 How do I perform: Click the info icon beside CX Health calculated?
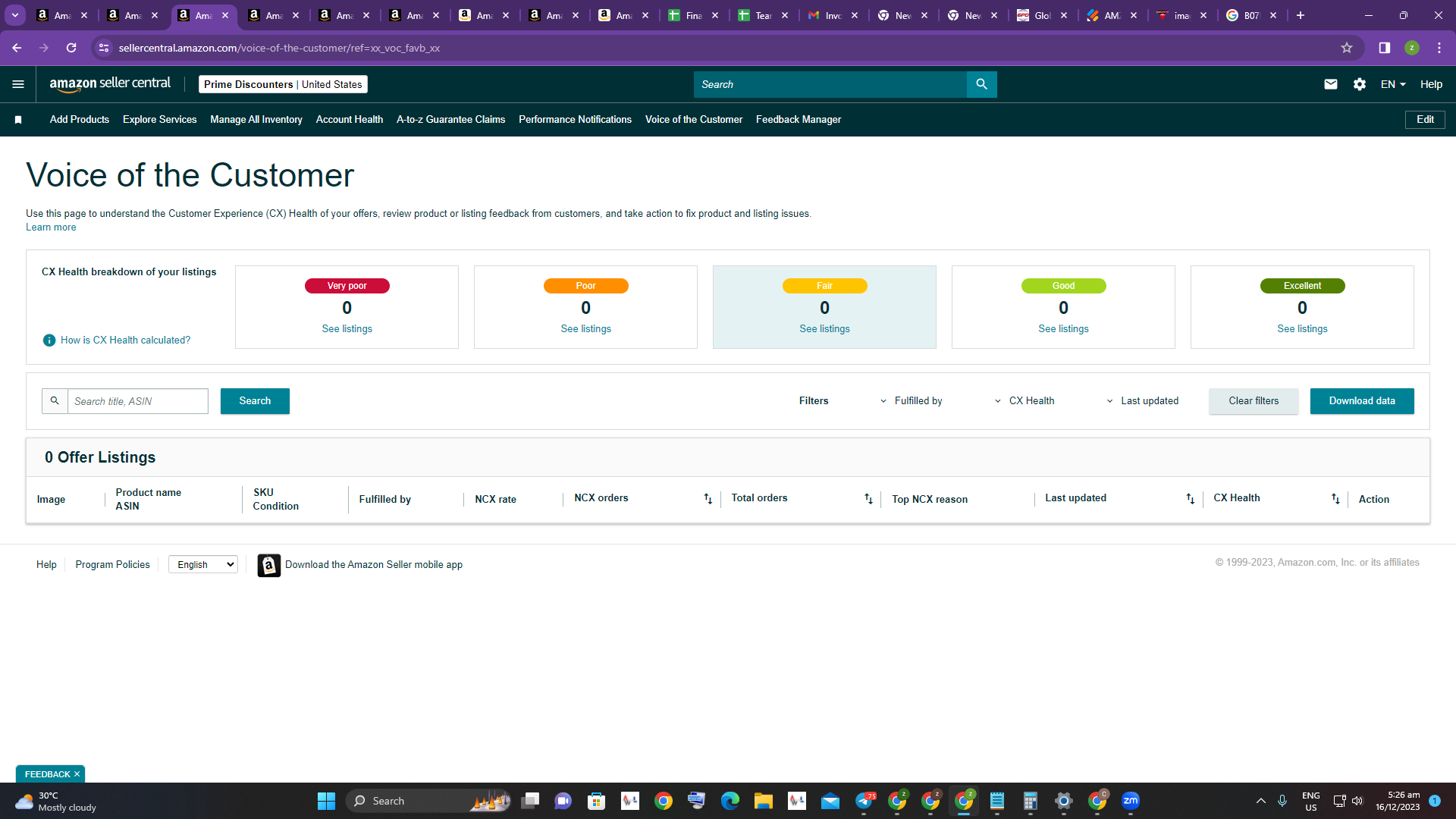49,340
